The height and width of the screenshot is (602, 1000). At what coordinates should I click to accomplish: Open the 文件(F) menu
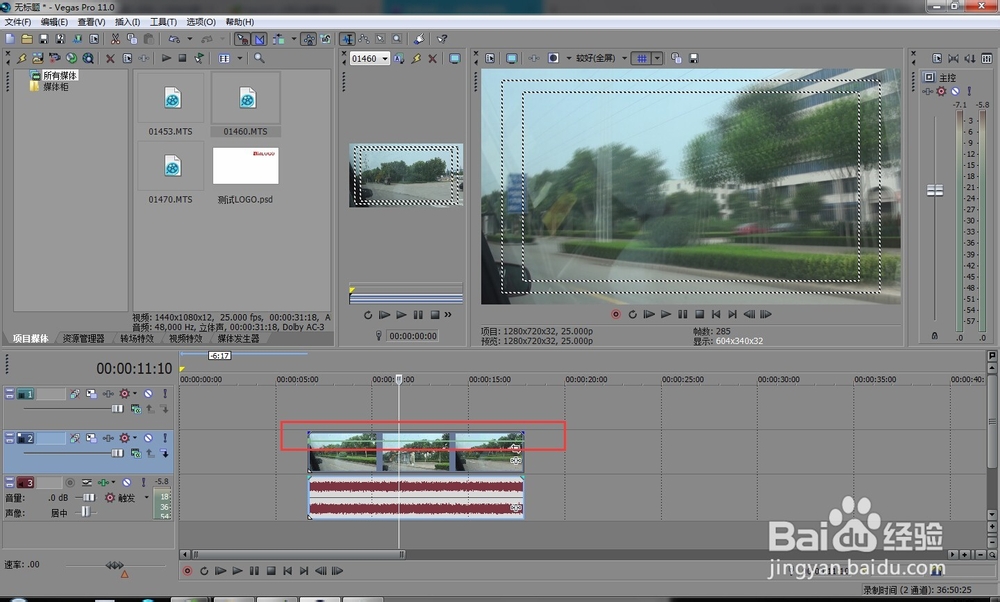pos(18,22)
